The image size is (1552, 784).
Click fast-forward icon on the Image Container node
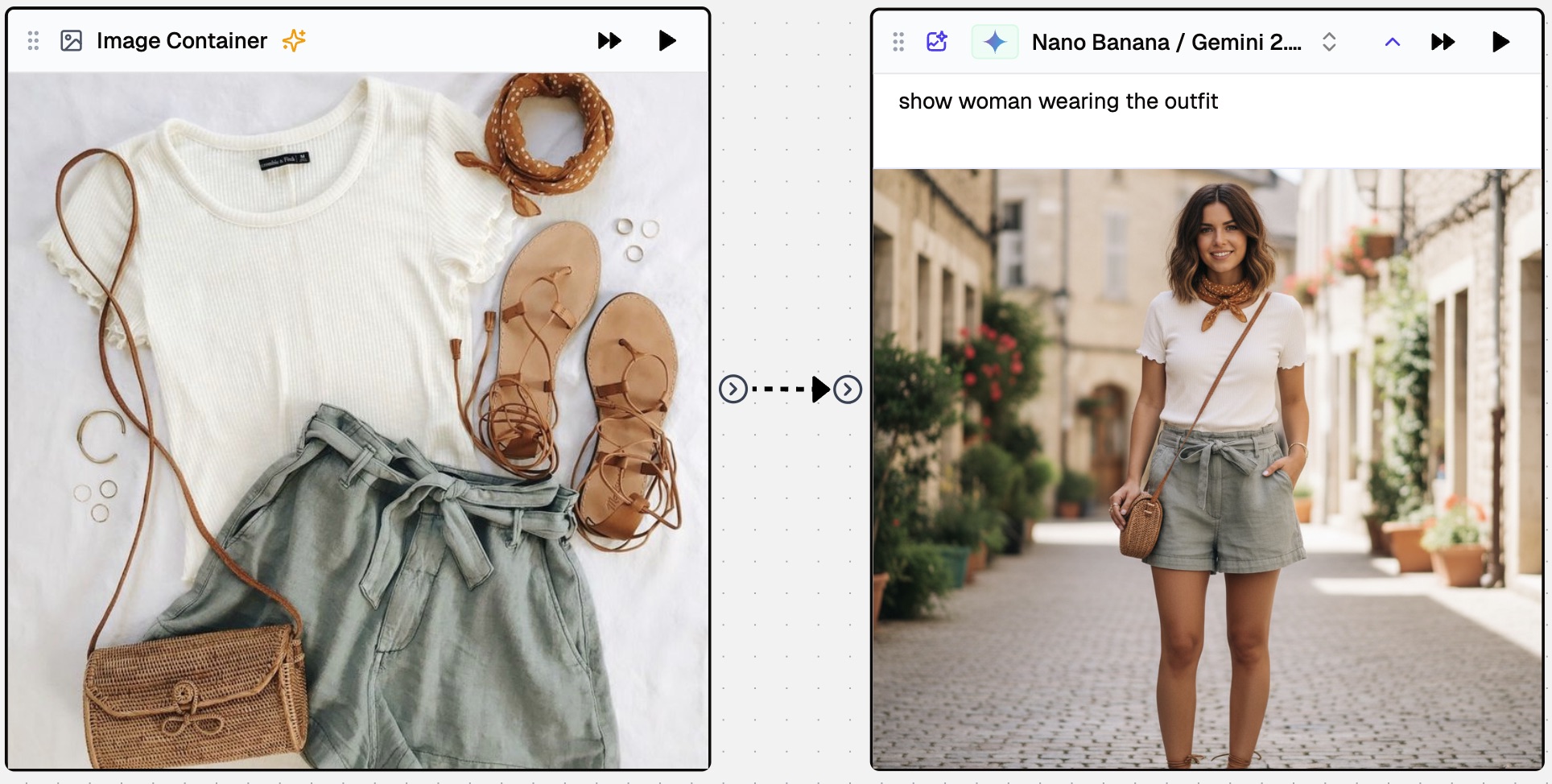(609, 40)
